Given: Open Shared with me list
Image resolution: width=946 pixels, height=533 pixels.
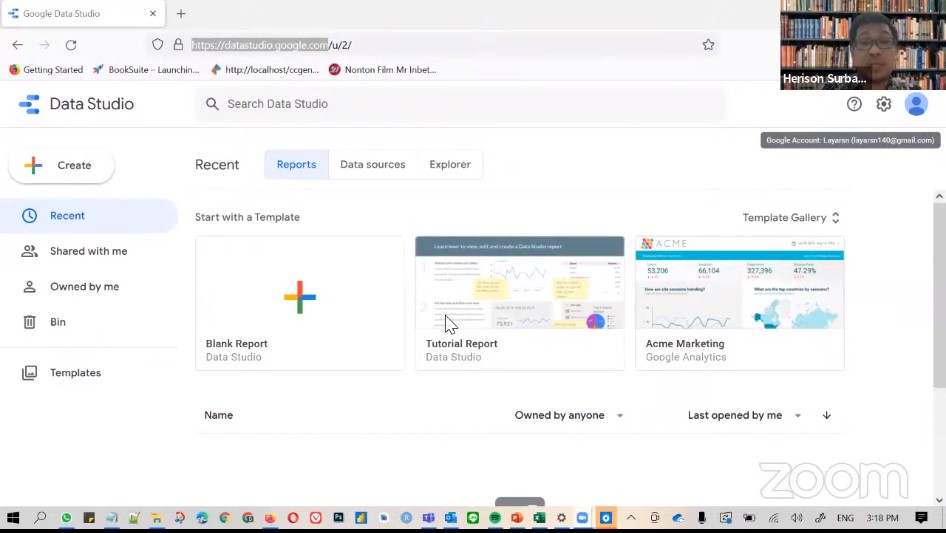Looking at the screenshot, I should pyautogui.click(x=89, y=251).
